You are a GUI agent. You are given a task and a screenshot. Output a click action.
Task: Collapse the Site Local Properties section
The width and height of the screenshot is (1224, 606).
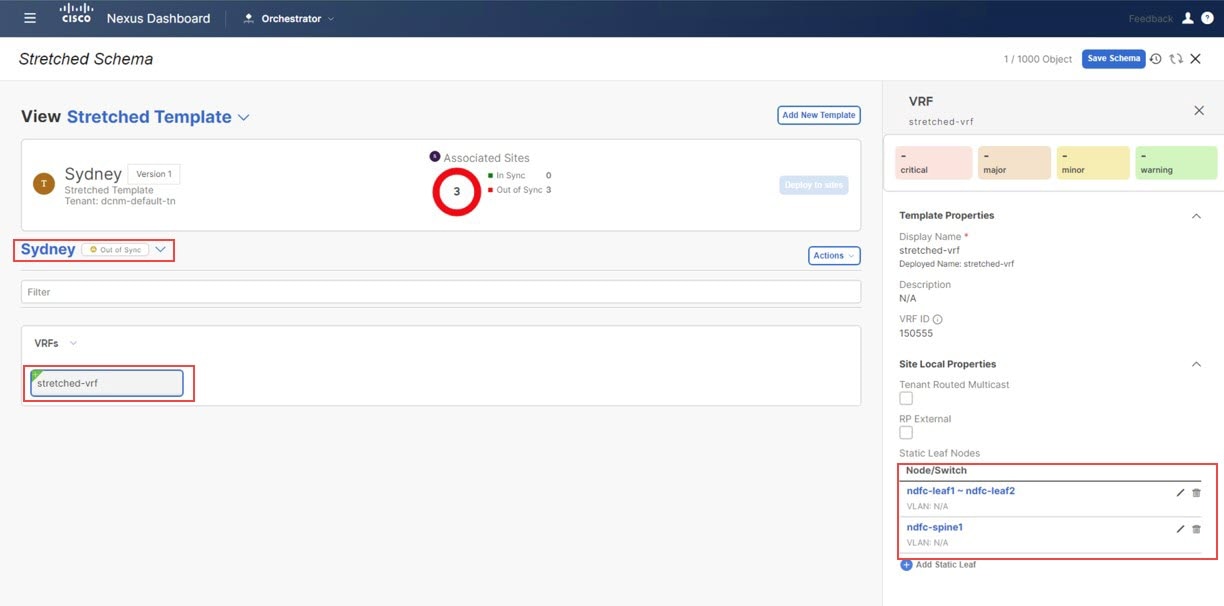click(x=1196, y=364)
